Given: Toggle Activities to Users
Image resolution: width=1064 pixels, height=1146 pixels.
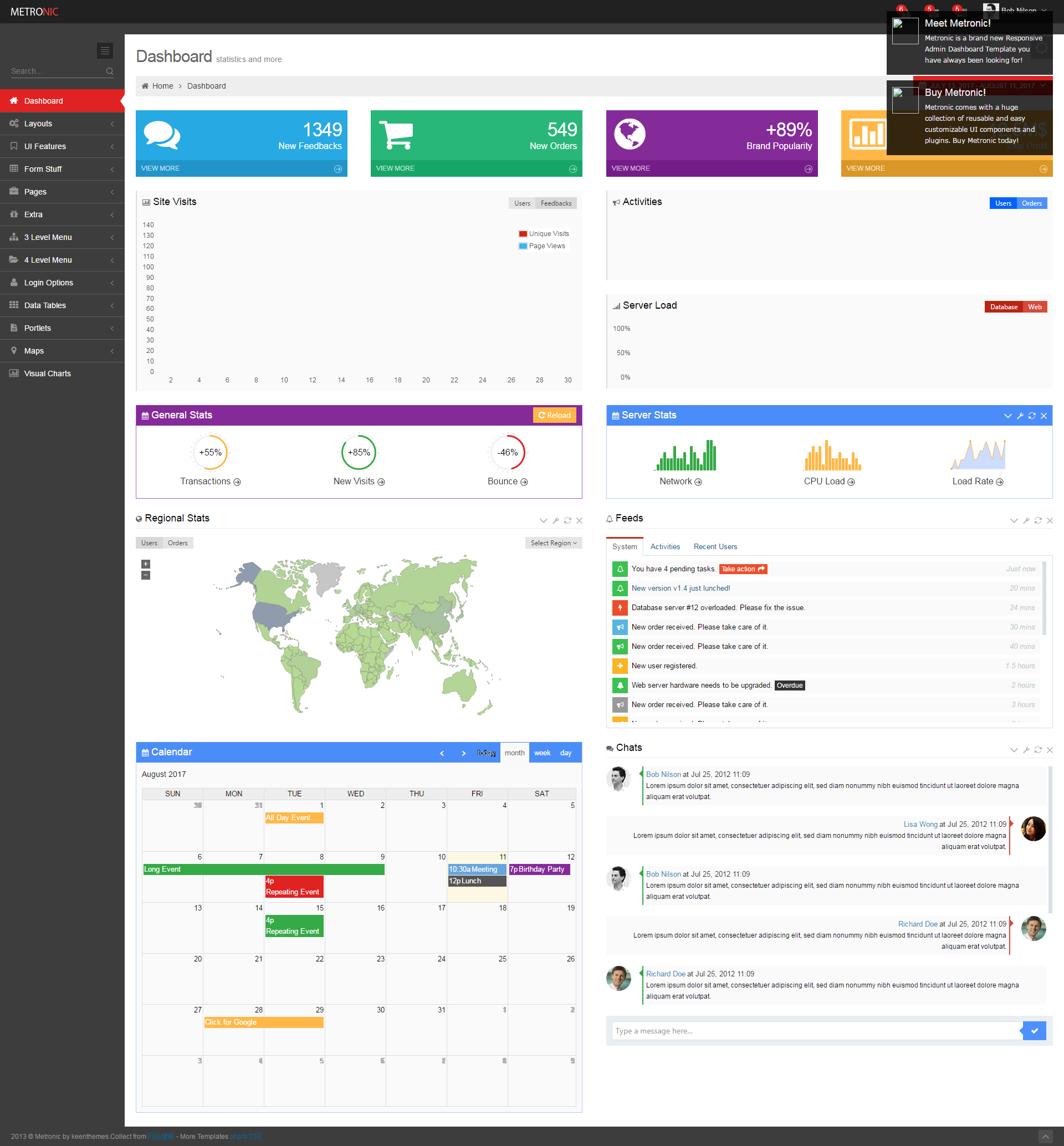Looking at the screenshot, I should pyautogui.click(x=1004, y=203).
